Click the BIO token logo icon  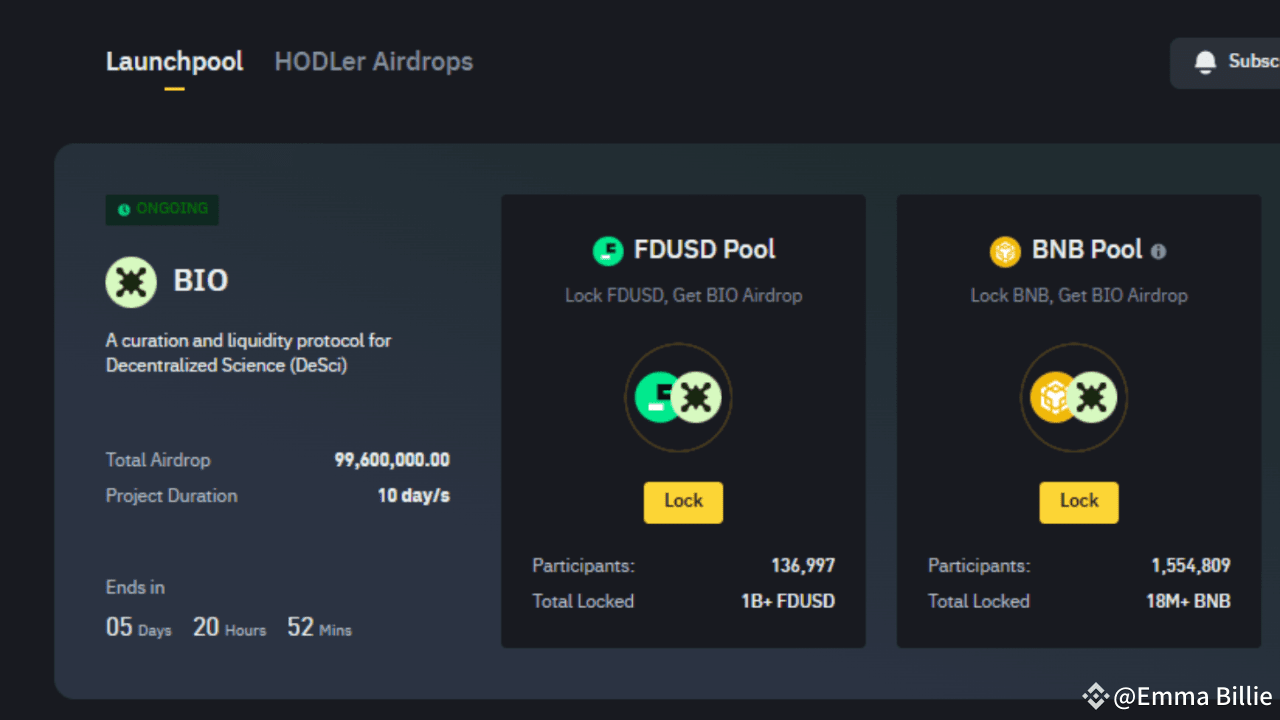(130, 281)
